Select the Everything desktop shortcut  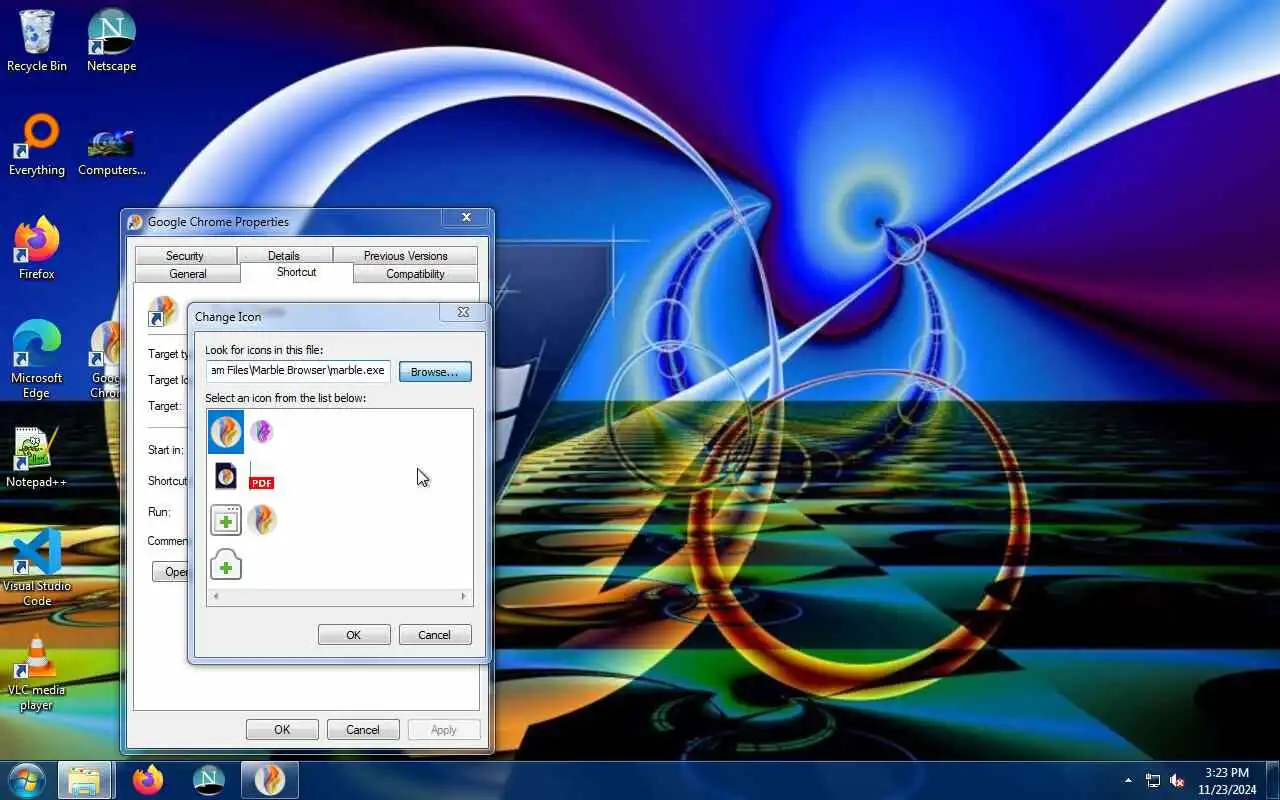[37, 145]
